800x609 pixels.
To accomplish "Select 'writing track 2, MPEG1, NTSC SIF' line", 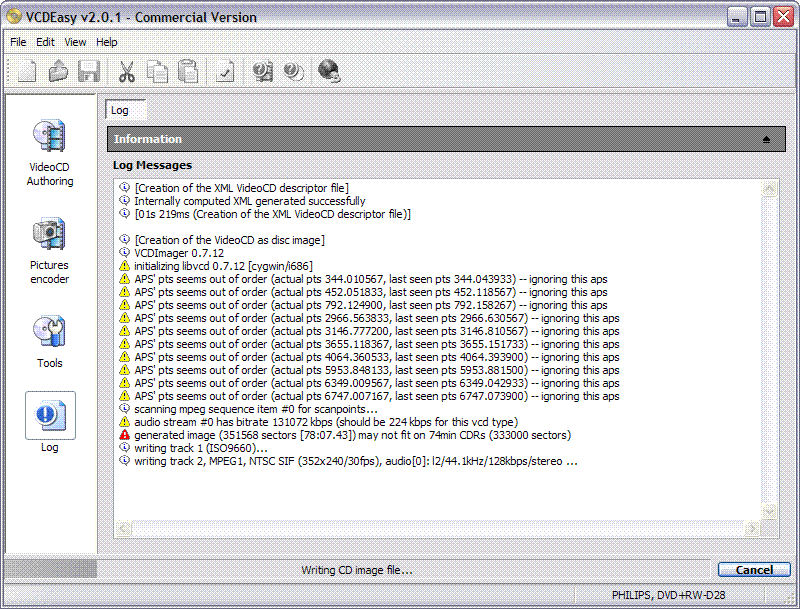I will pos(356,461).
